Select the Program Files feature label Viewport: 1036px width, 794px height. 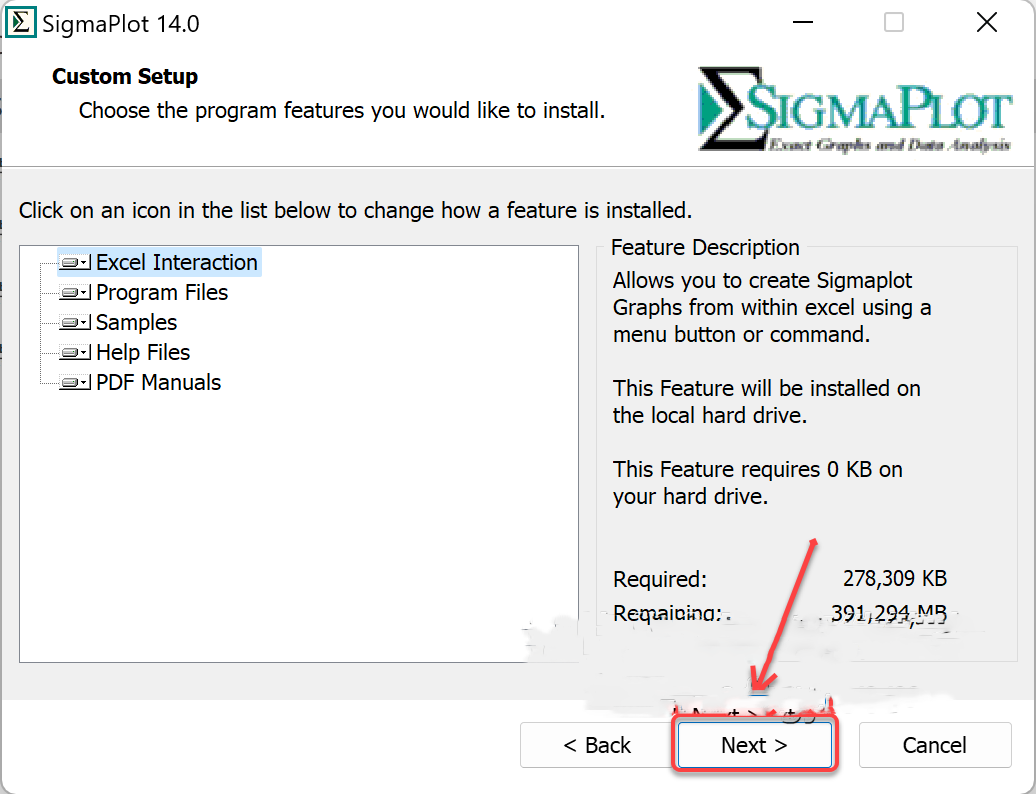(162, 293)
